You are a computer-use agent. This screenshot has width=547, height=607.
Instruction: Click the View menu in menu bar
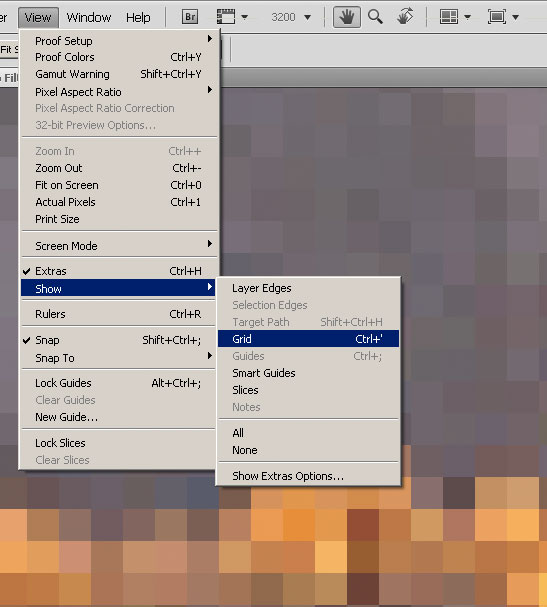(x=38, y=17)
